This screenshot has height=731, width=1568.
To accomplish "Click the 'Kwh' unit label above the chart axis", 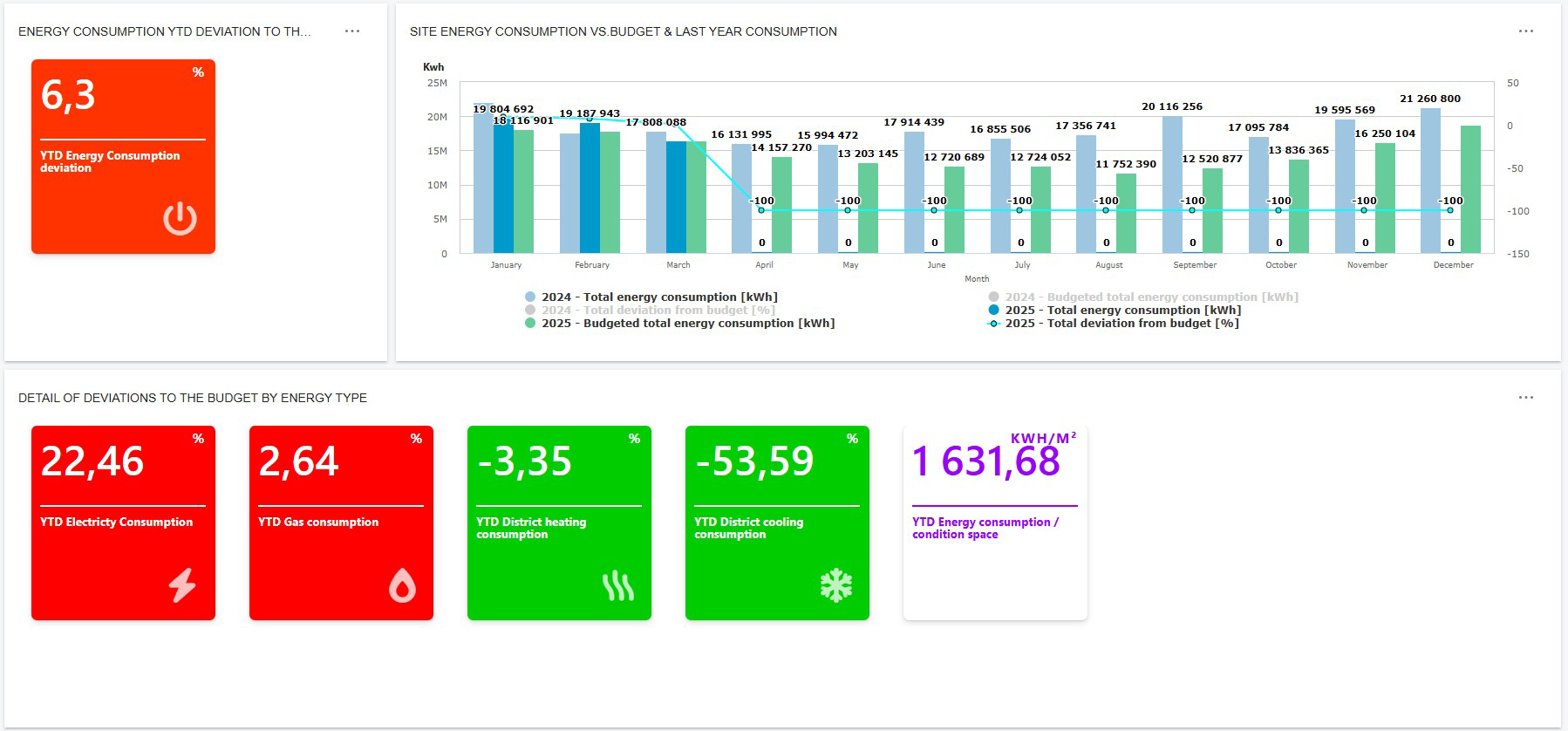I will tap(433, 67).
